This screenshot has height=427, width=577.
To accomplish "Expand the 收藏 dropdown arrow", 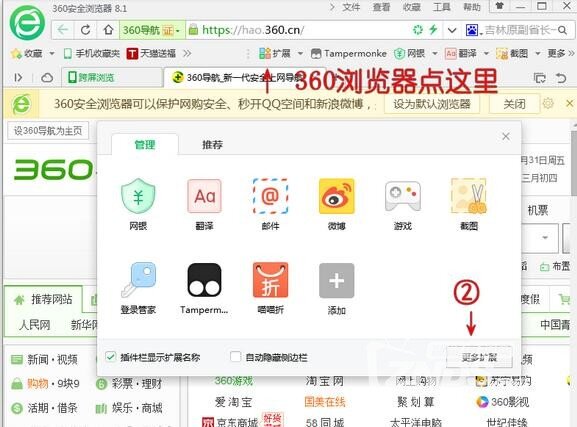I will 52,54.
